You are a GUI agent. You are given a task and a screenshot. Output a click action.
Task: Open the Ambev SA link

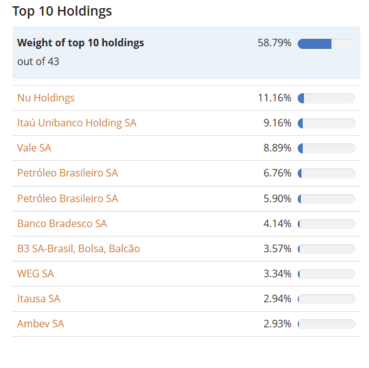40,324
